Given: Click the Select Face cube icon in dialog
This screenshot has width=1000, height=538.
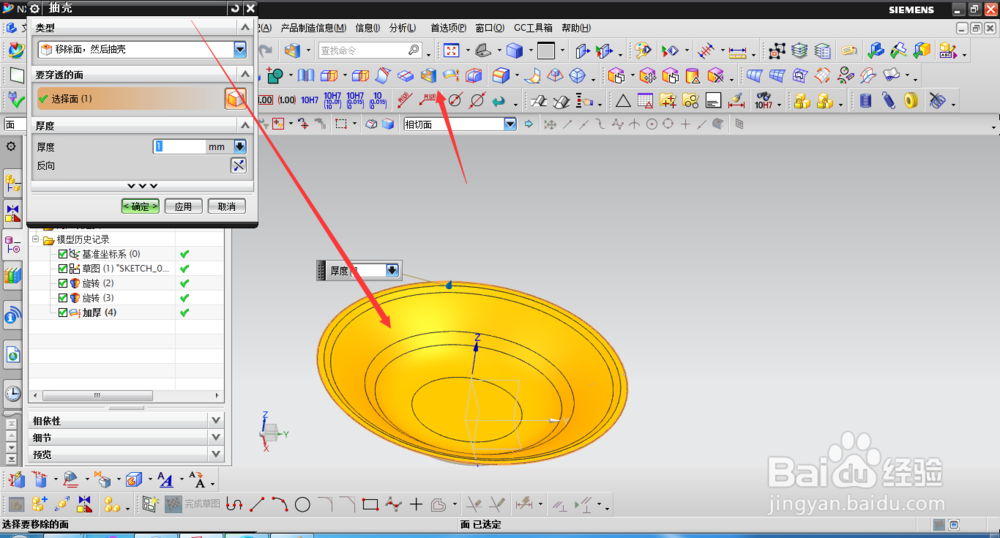Looking at the screenshot, I should click(x=235, y=98).
